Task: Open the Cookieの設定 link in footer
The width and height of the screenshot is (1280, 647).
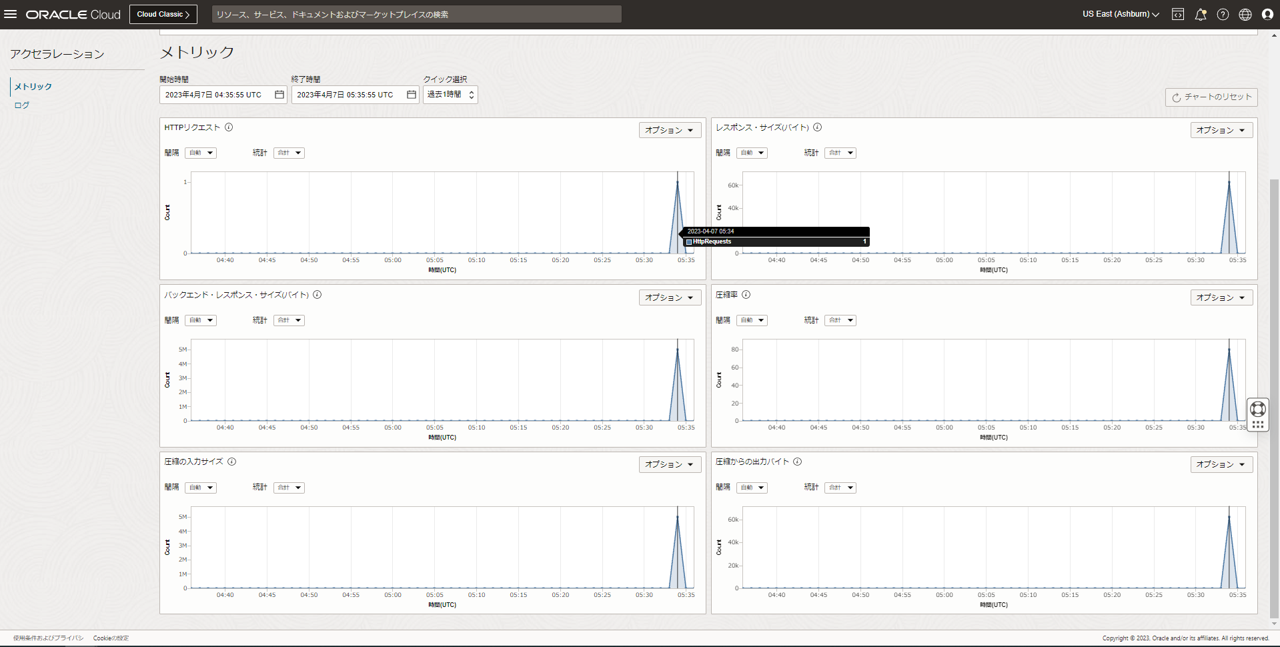Action: pyautogui.click(x=110, y=637)
